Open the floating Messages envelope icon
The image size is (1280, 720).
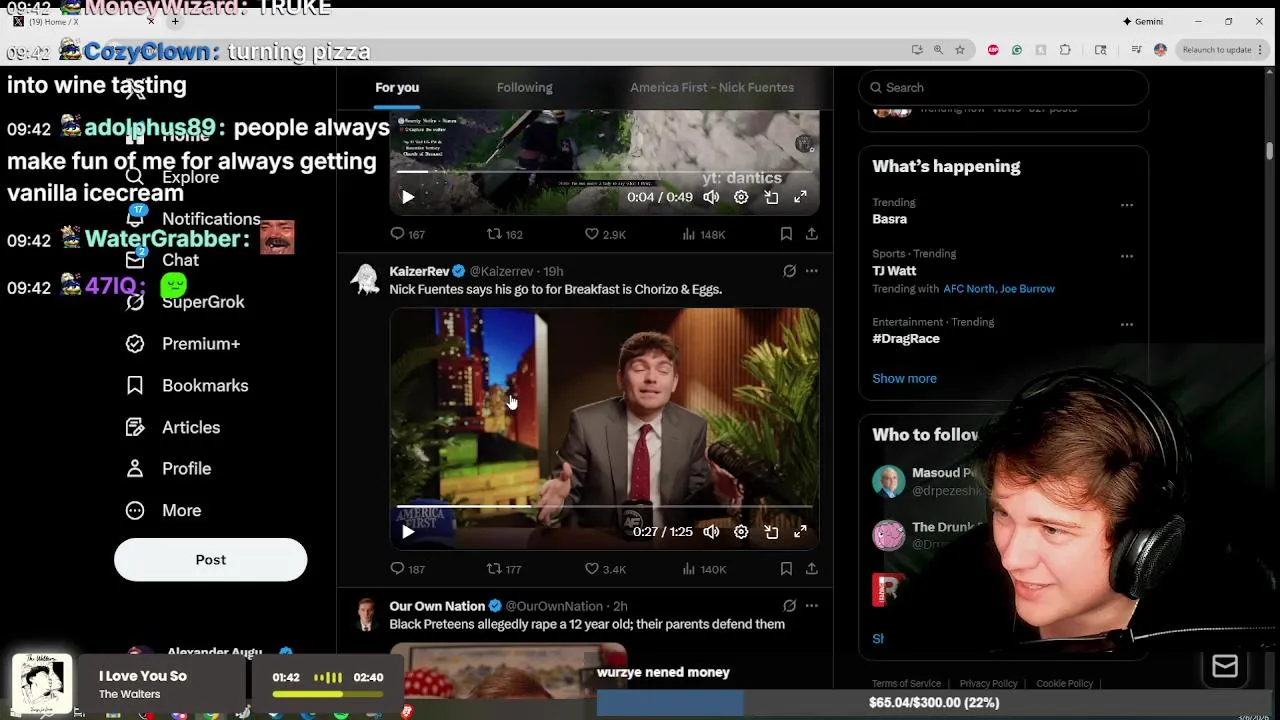(1225, 667)
